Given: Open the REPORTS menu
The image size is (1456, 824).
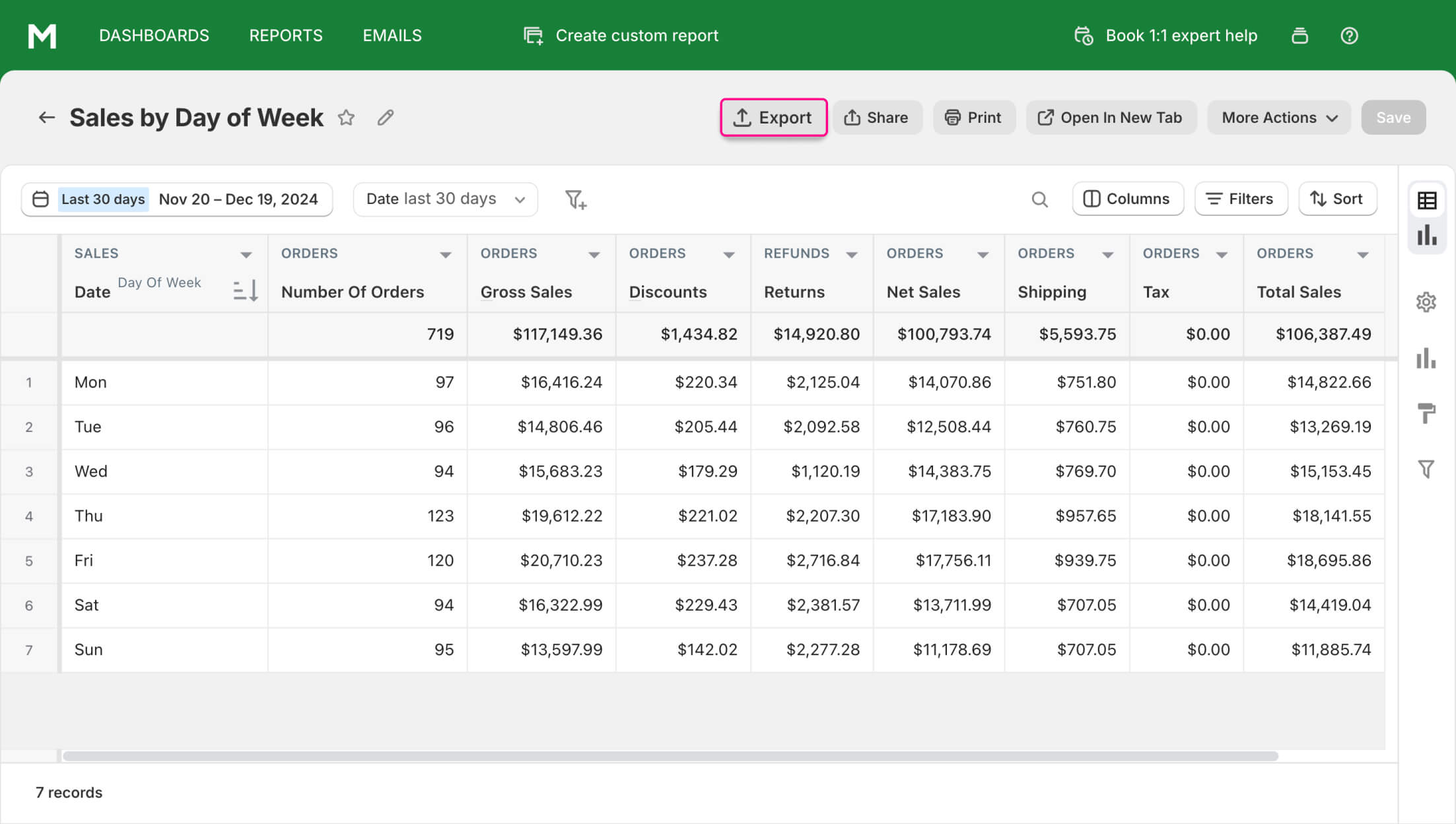Looking at the screenshot, I should pyautogui.click(x=285, y=36).
